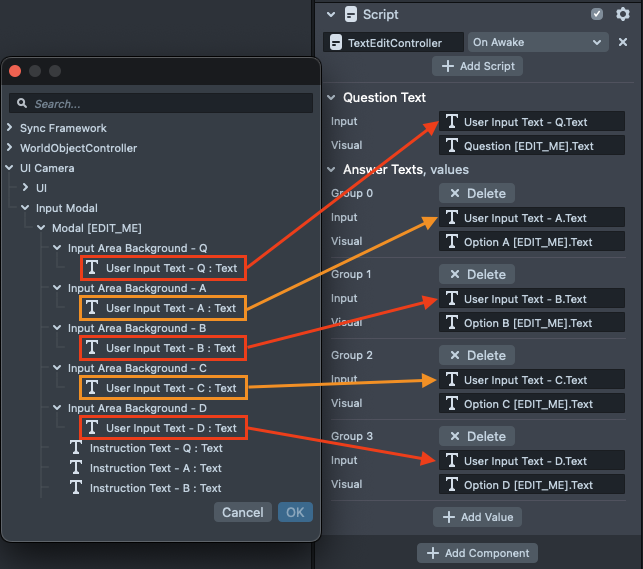Select User Input Text - Q : Text row
Image resolution: width=643 pixels, height=569 pixels.
(x=163, y=268)
